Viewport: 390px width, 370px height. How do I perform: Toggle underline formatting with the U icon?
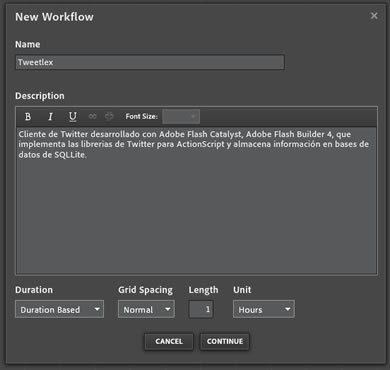pos(72,116)
